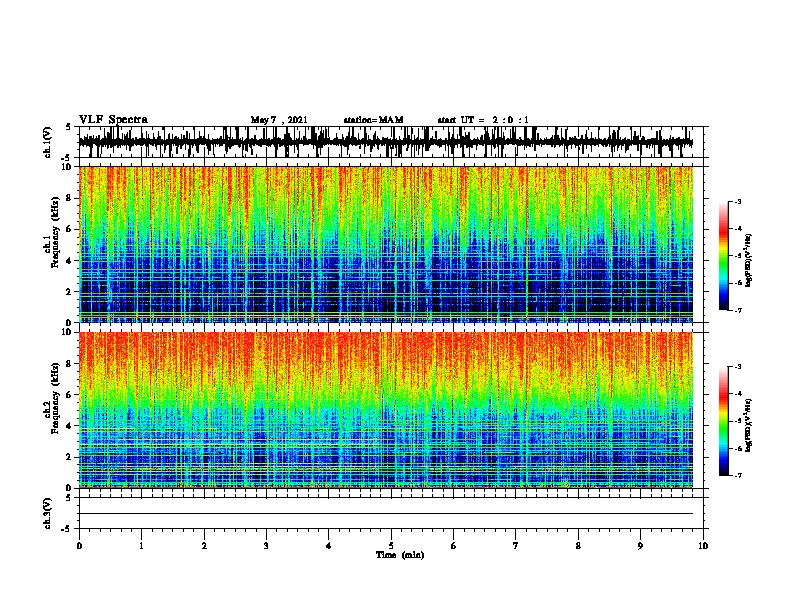Click the "10" tick label on time axis
This screenshot has width=792, height=612.
(x=703, y=546)
